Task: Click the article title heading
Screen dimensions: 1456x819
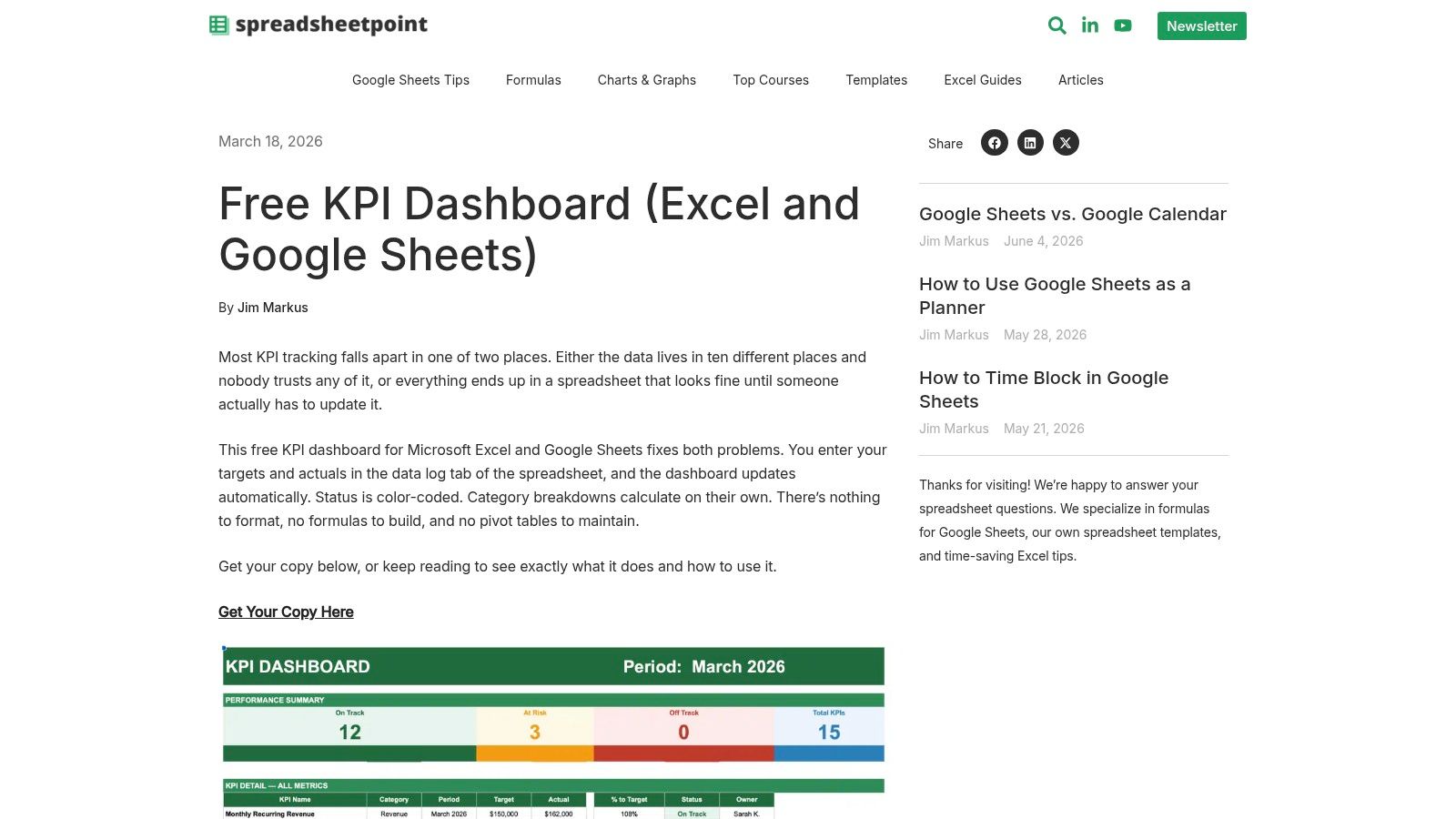Action: 539,229
